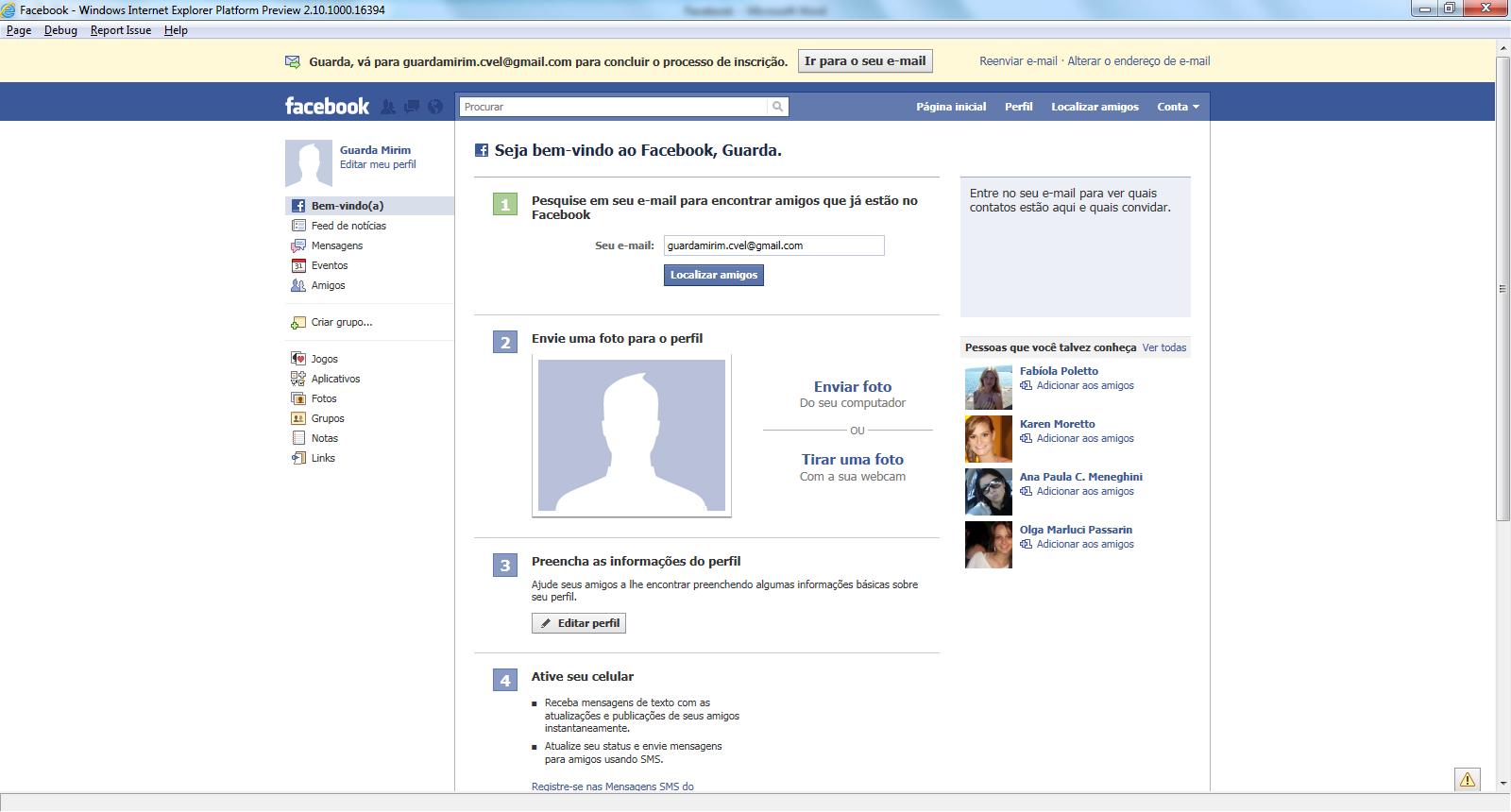The image size is (1511, 812).
Task: Open the Page menu
Action: click(x=19, y=30)
